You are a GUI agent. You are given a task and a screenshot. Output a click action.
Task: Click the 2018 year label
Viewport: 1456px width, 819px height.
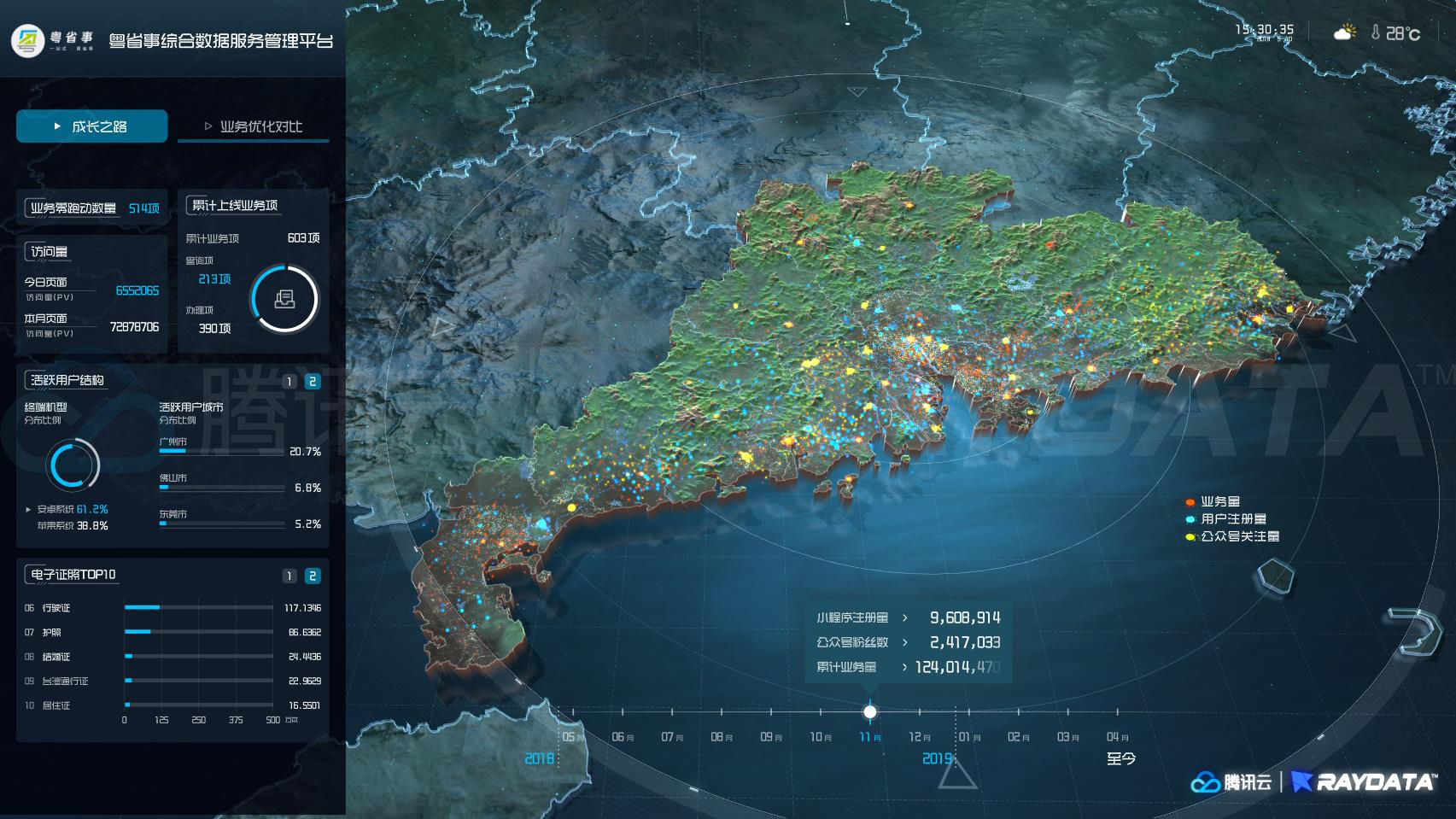point(540,758)
